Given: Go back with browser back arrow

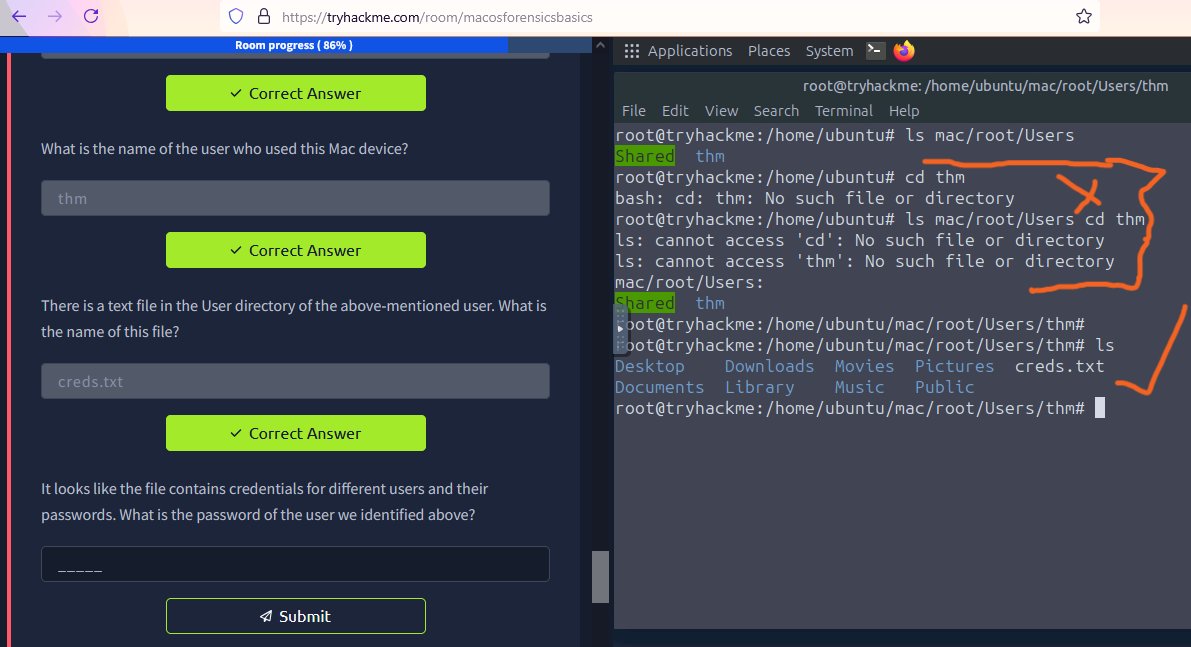Looking at the screenshot, I should (19, 16).
